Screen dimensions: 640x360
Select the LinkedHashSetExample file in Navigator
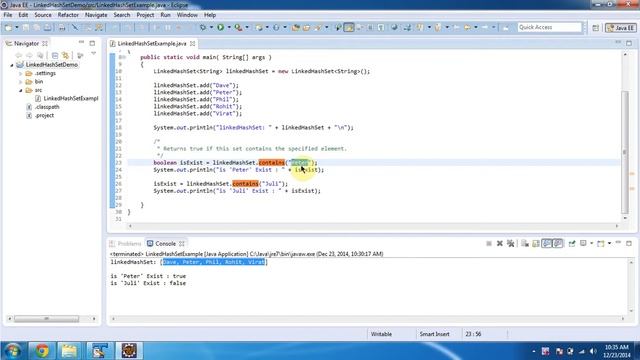[67, 98]
